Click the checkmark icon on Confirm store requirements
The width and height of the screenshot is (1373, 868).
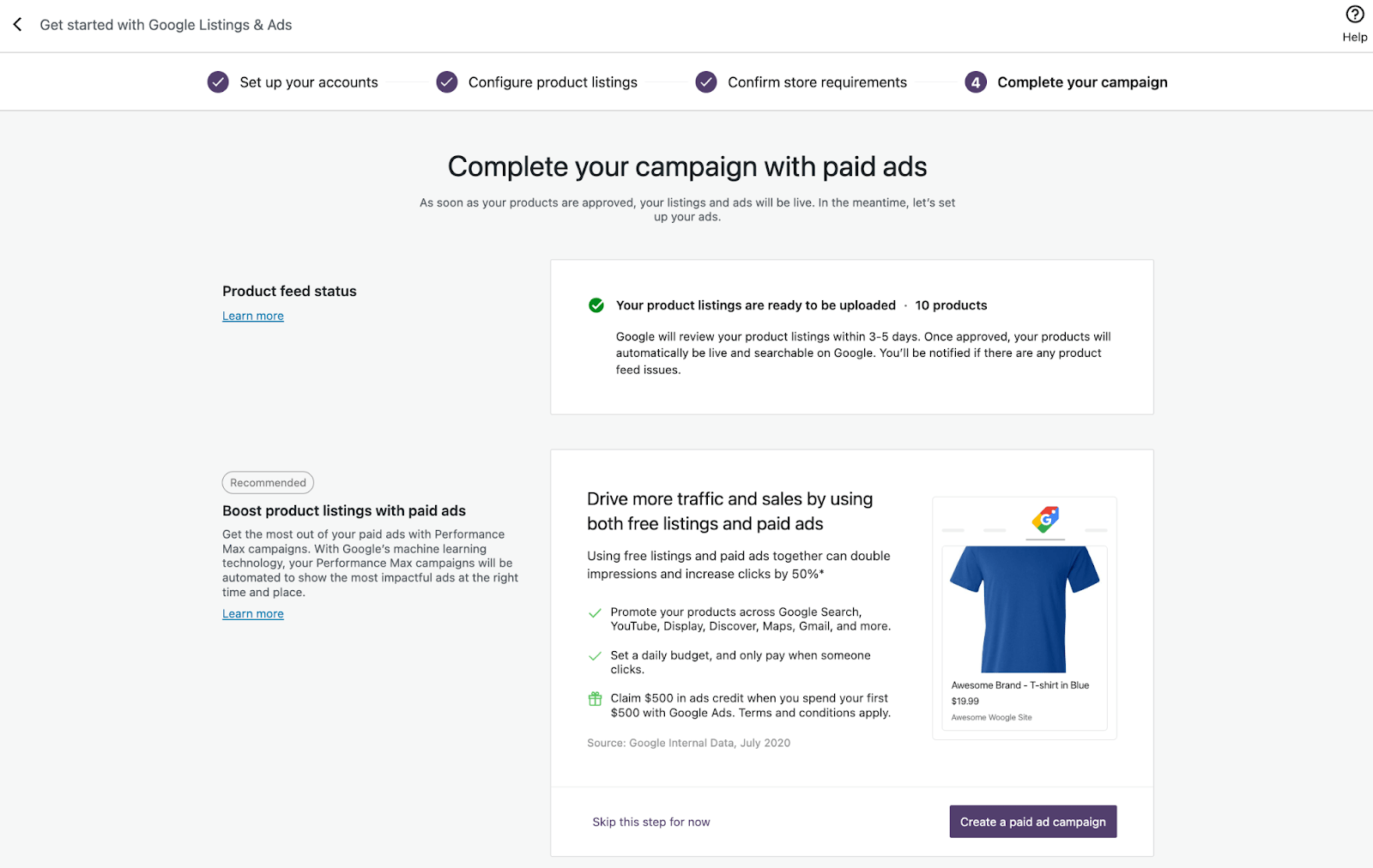coord(705,81)
